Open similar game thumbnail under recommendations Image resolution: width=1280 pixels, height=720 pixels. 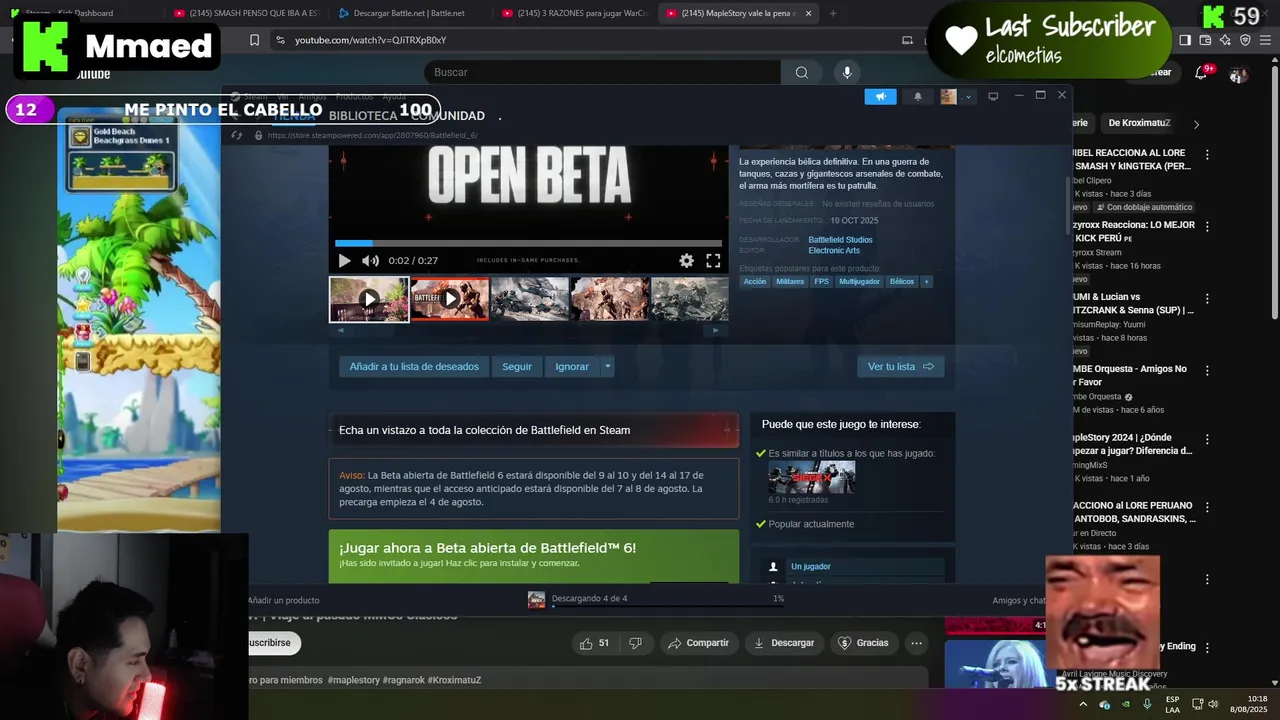click(811, 477)
